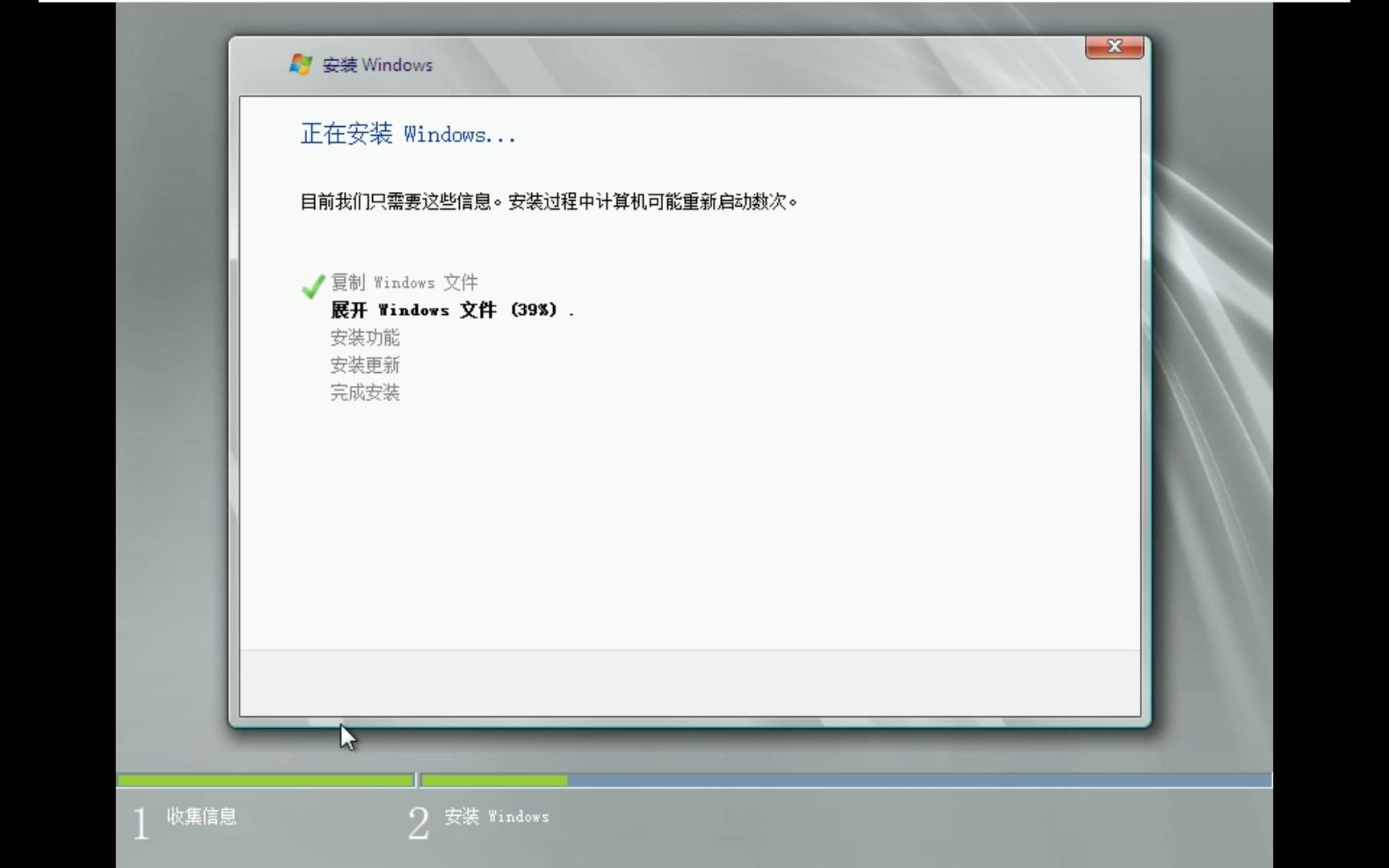
Task: Click the 正在安装 Windows... heading
Action: pos(408,133)
